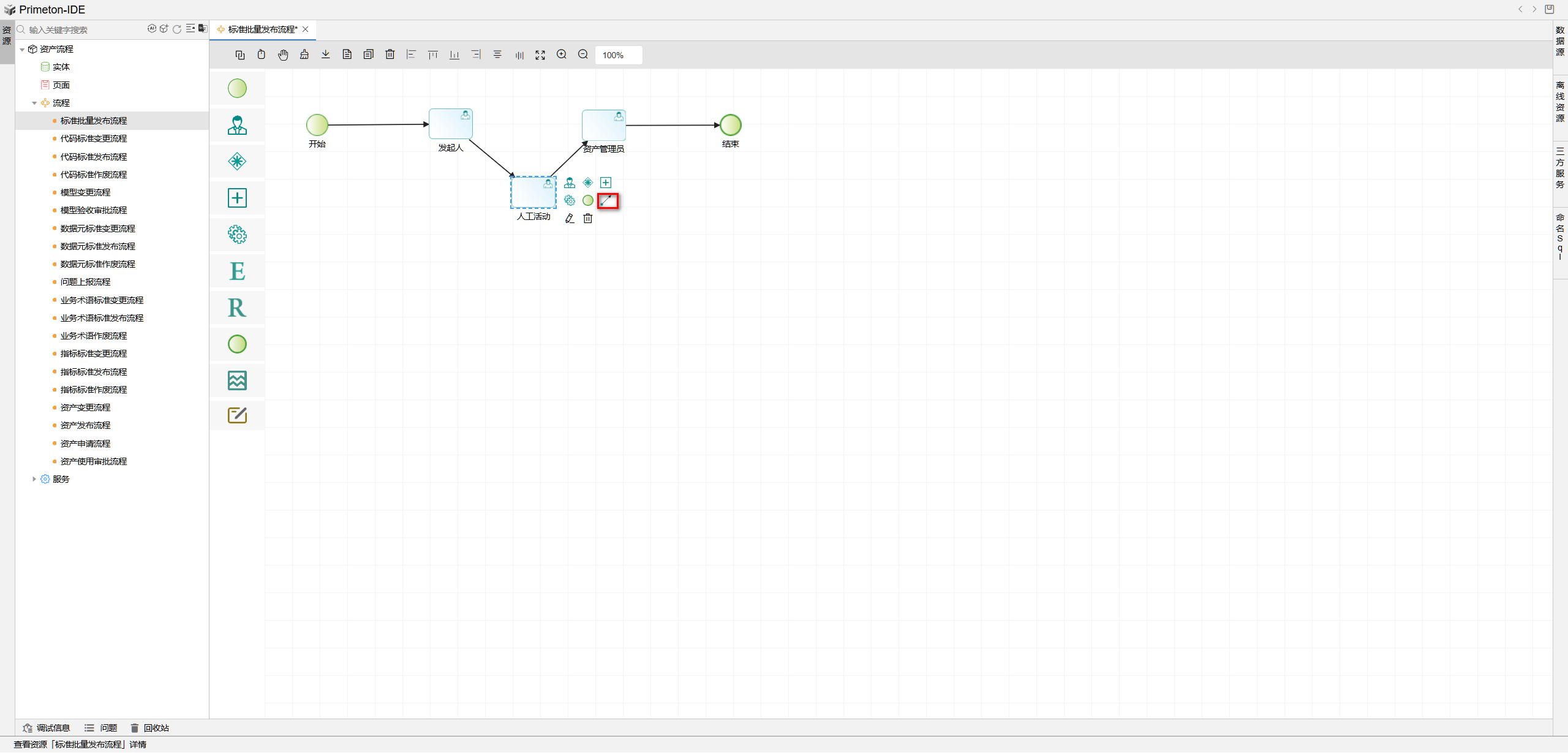This screenshot has width=1568, height=753.
Task: Click the AI hexagon icon
Action: pyautogui.click(x=151, y=29)
